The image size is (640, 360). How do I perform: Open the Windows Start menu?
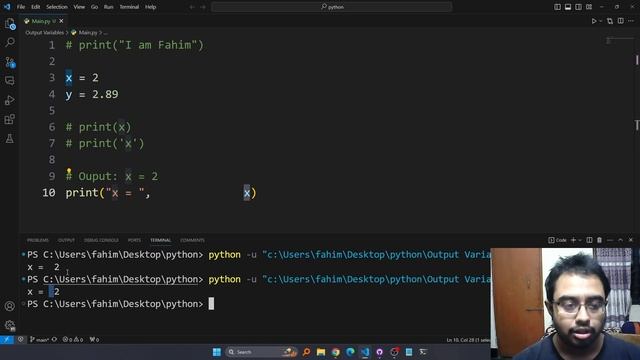coord(217,352)
